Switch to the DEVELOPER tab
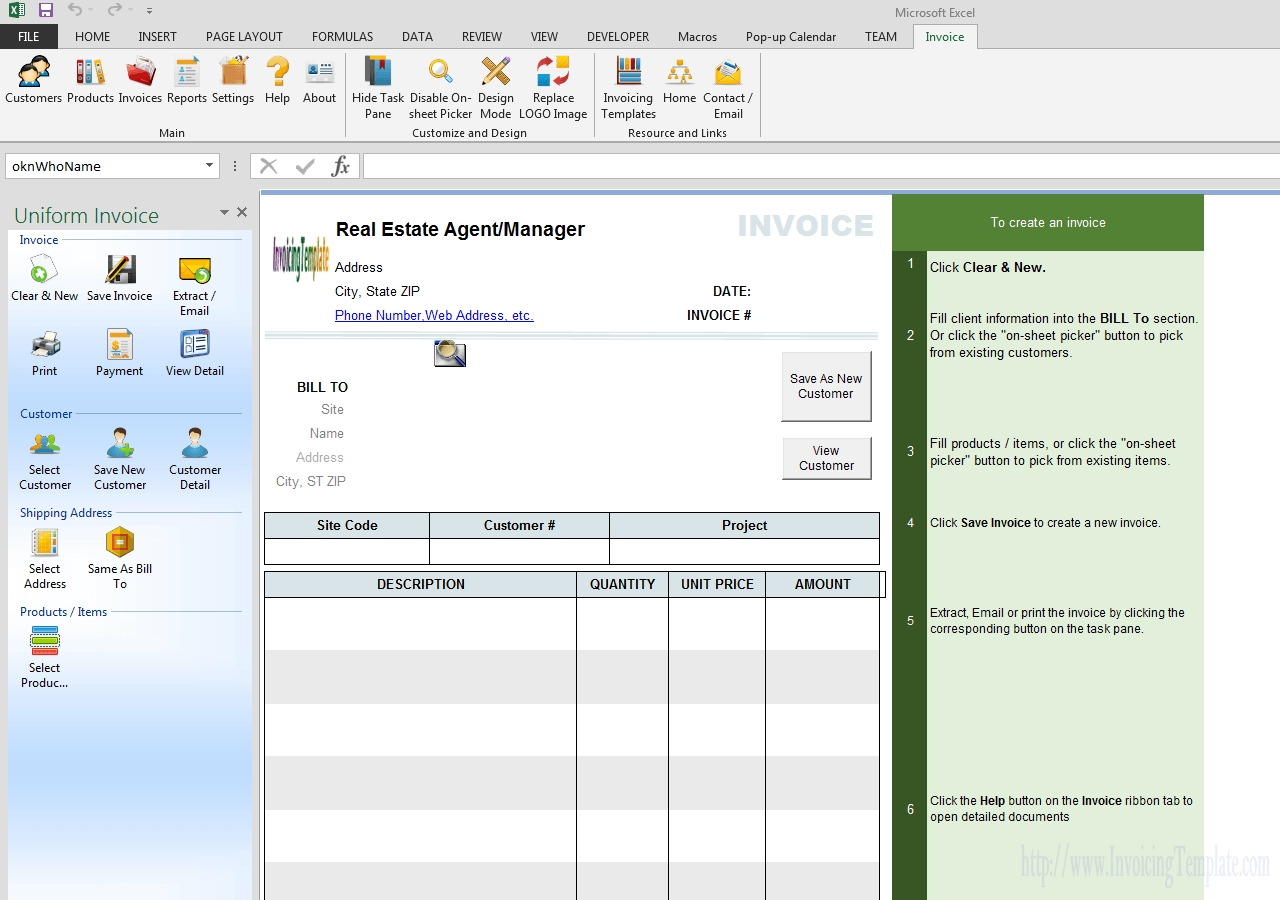Viewport: 1280px width, 900px height. click(x=618, y=36)
